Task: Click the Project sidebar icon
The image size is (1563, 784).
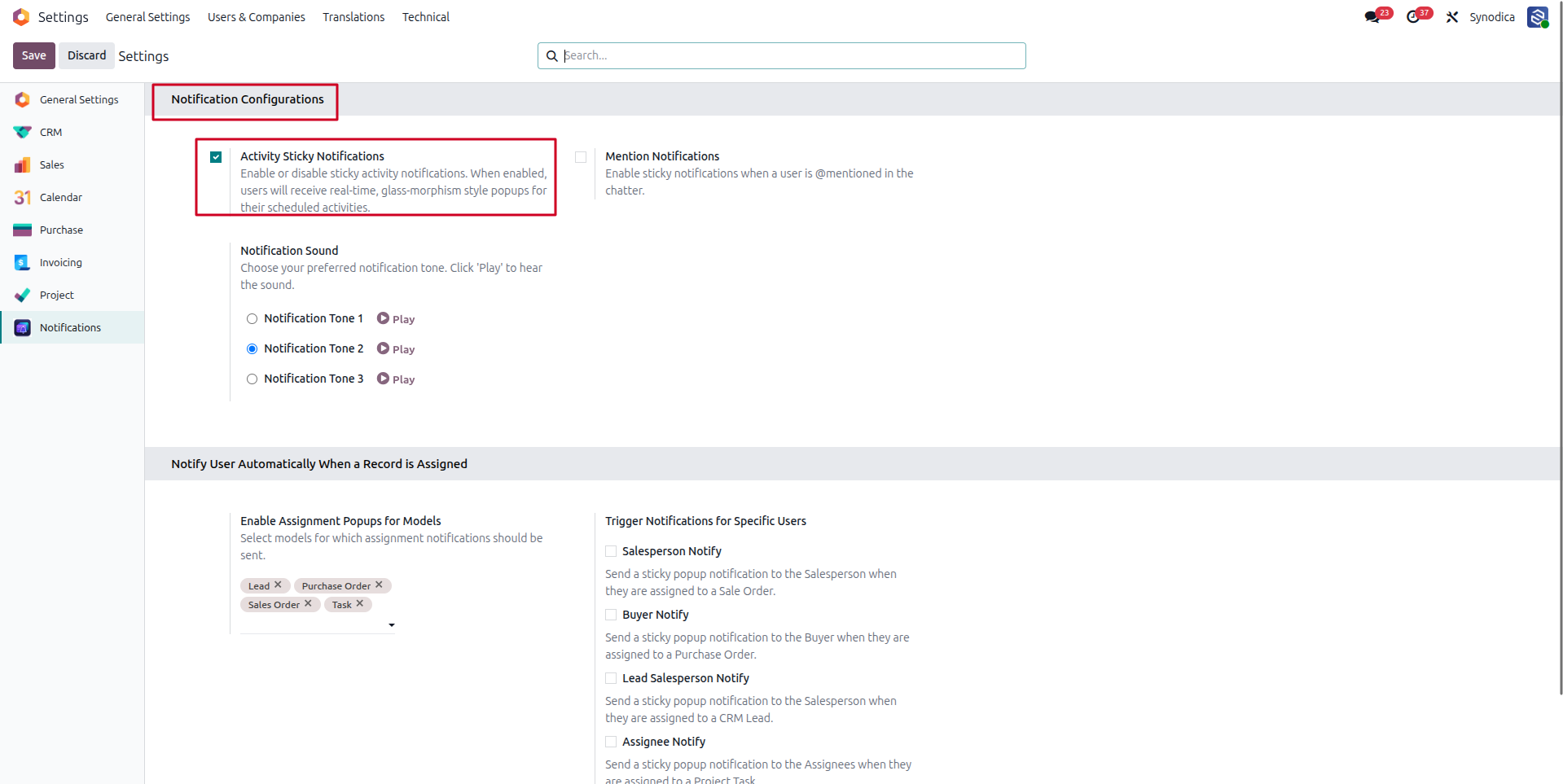Action: [x=22, y=295]
